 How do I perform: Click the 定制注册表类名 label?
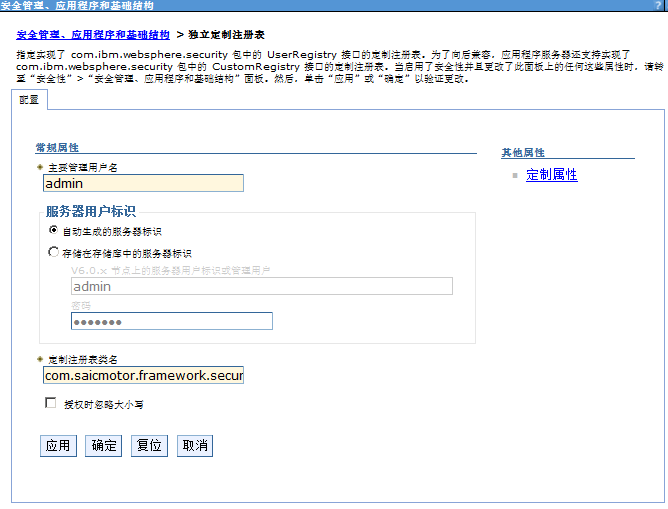click(x=83, y=360)
